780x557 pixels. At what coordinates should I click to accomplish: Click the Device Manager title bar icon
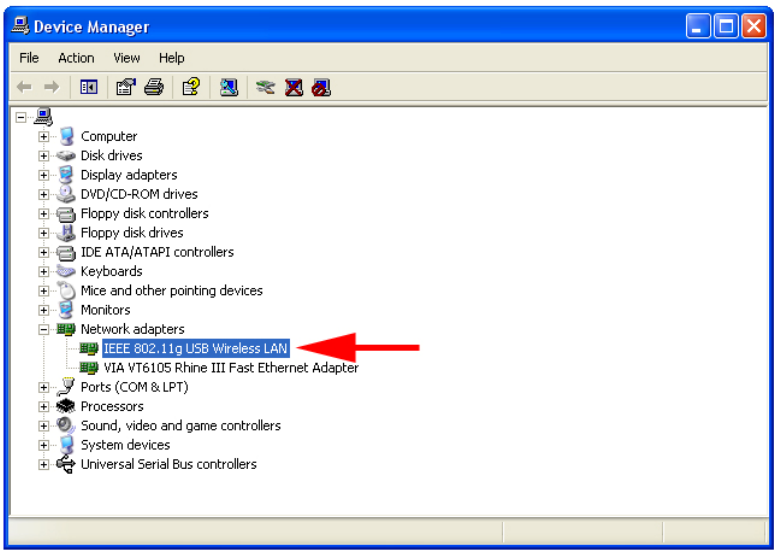[x=20, y=25]
